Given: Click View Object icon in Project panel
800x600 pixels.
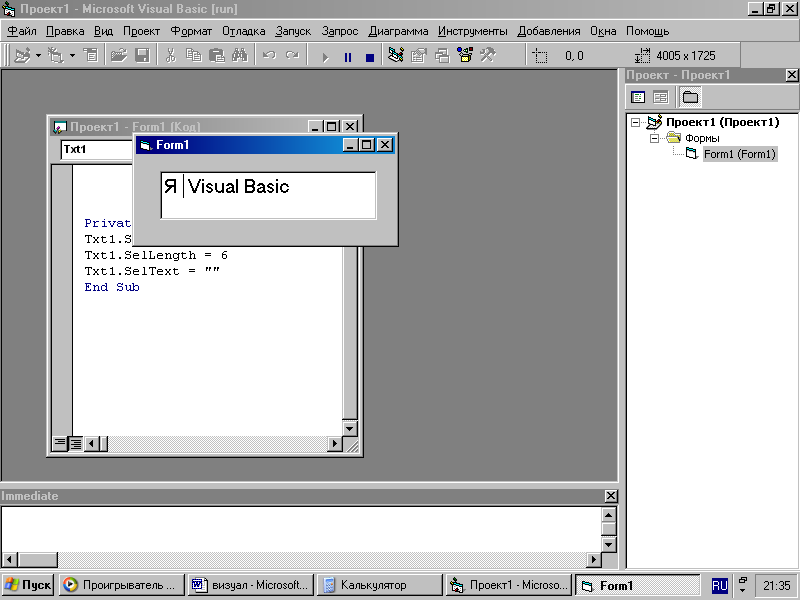Looking at the screenshot, I should 661,97.
